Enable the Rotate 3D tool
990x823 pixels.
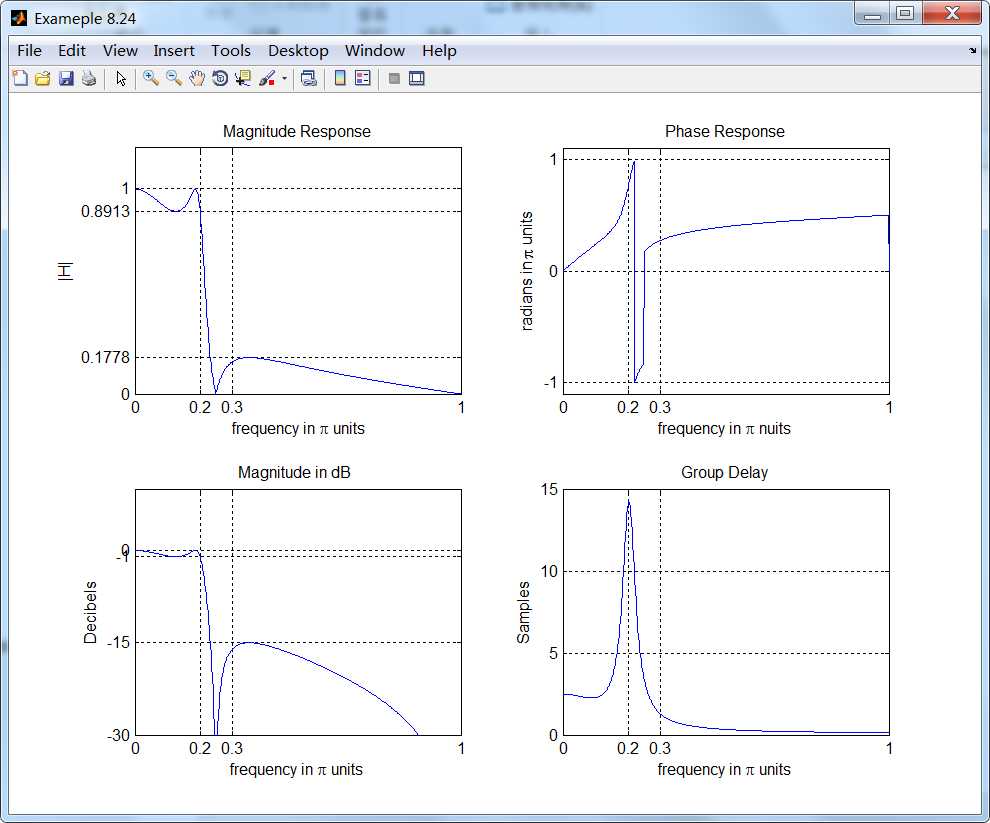coord(220,78)
